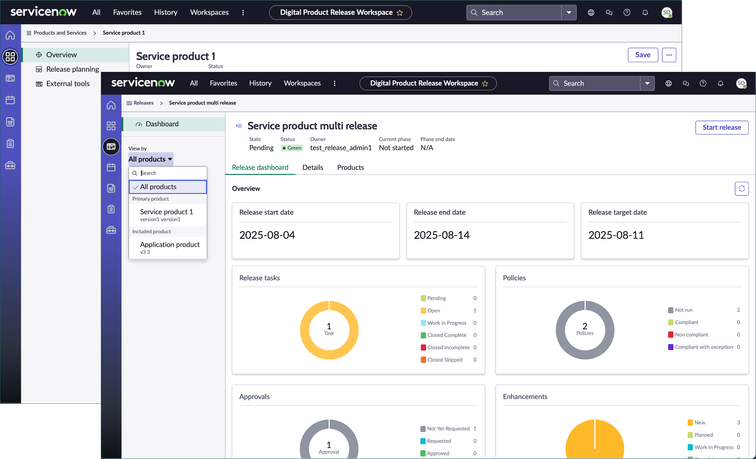Viewport: 756px width, 459px height.
Task: Open the more menu dots in back window nav
Action: pyautogui.click(x=243, y=13)
